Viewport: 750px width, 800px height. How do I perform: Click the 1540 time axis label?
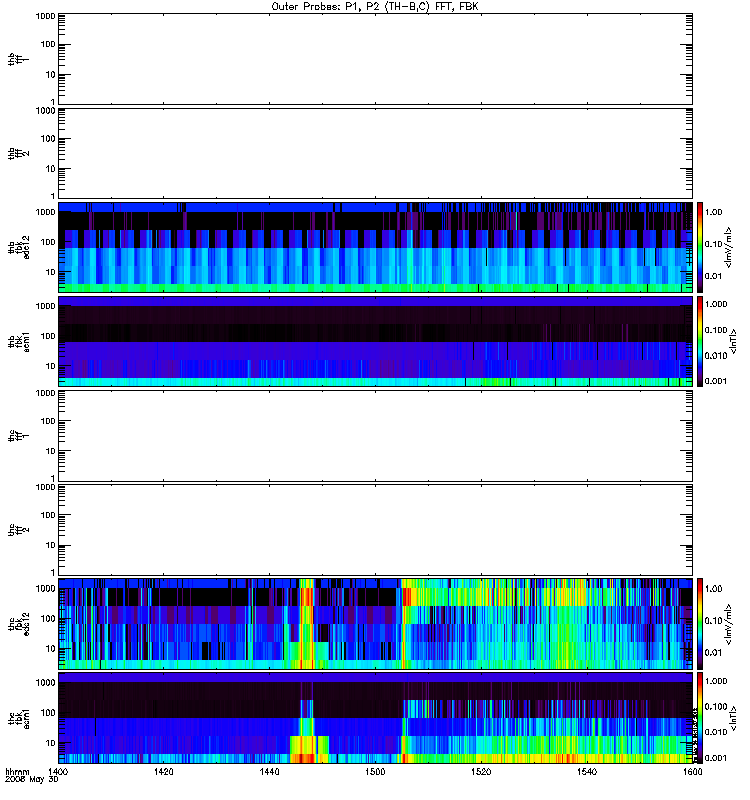point(587,772)
